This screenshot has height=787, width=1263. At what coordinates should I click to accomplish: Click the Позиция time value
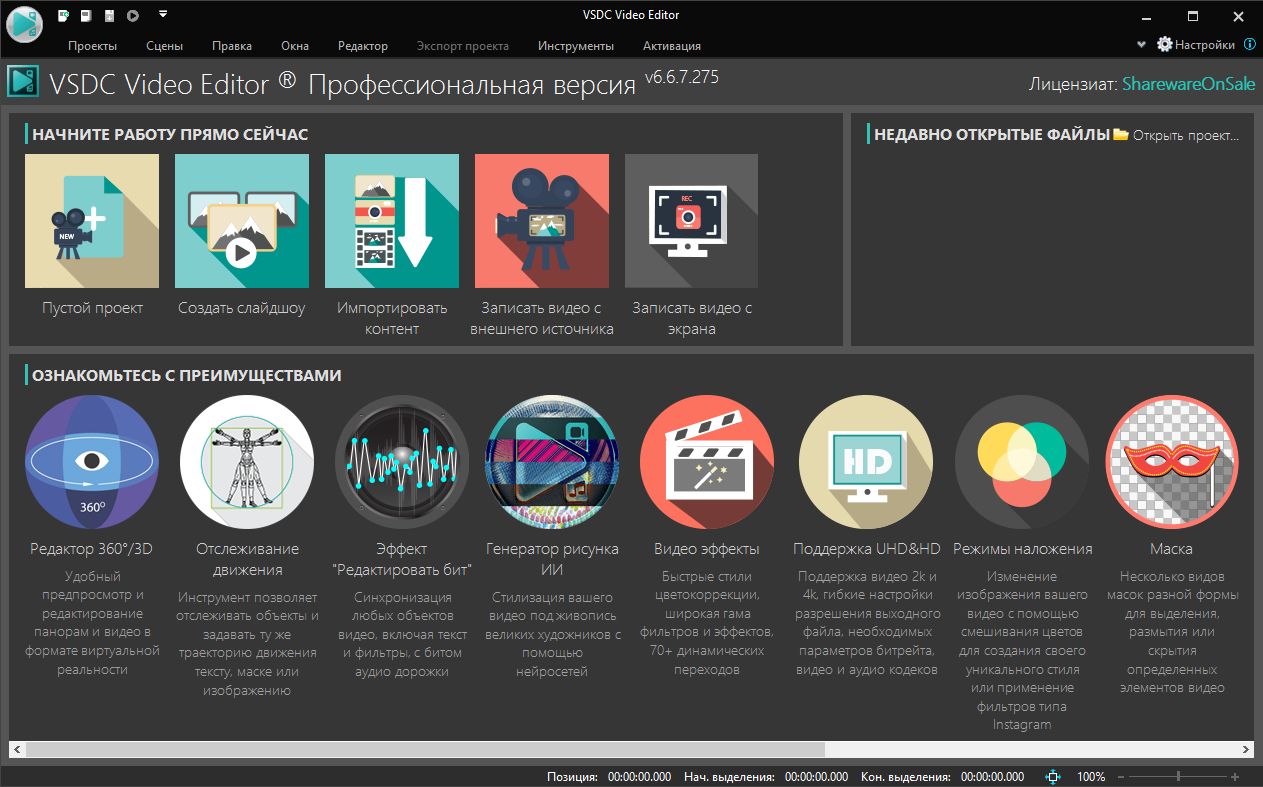tap(640, 777)
